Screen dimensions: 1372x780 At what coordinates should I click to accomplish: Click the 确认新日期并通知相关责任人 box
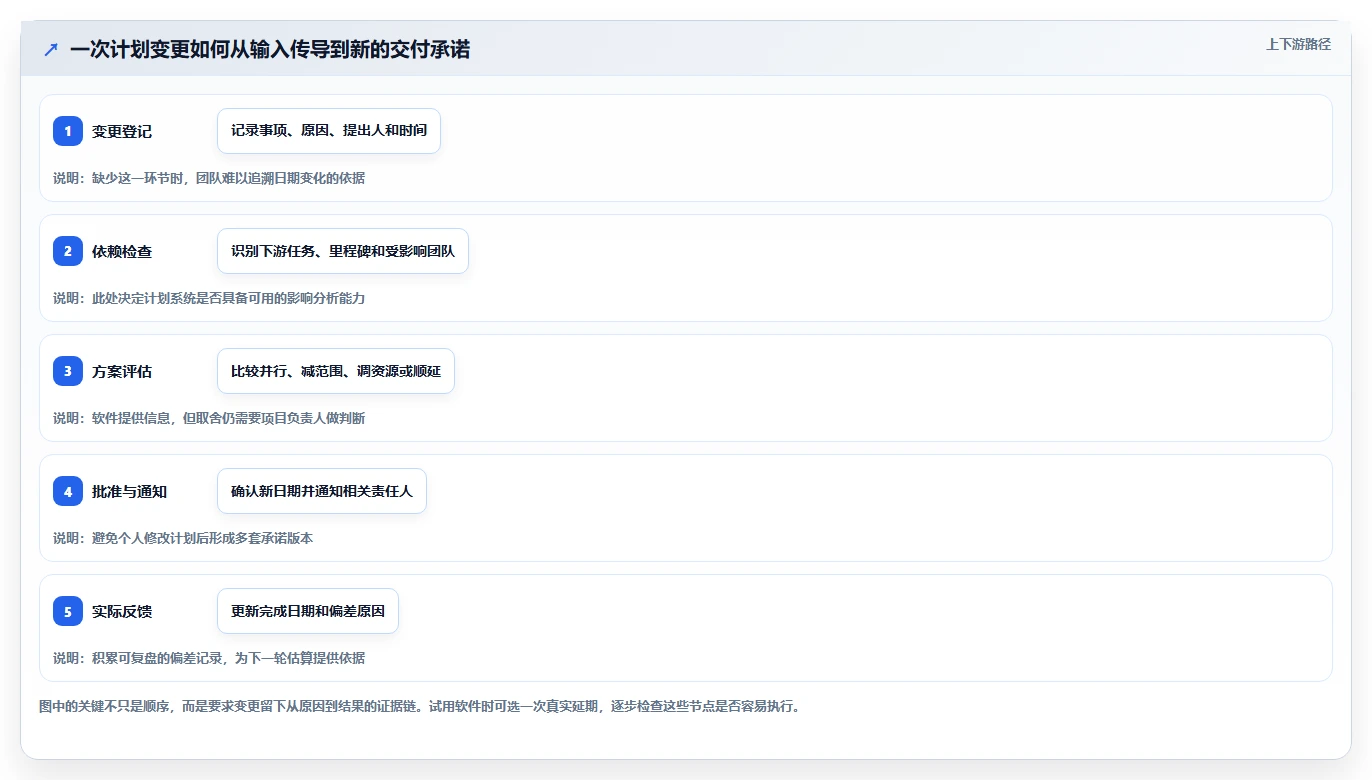(x=322, y=491)
